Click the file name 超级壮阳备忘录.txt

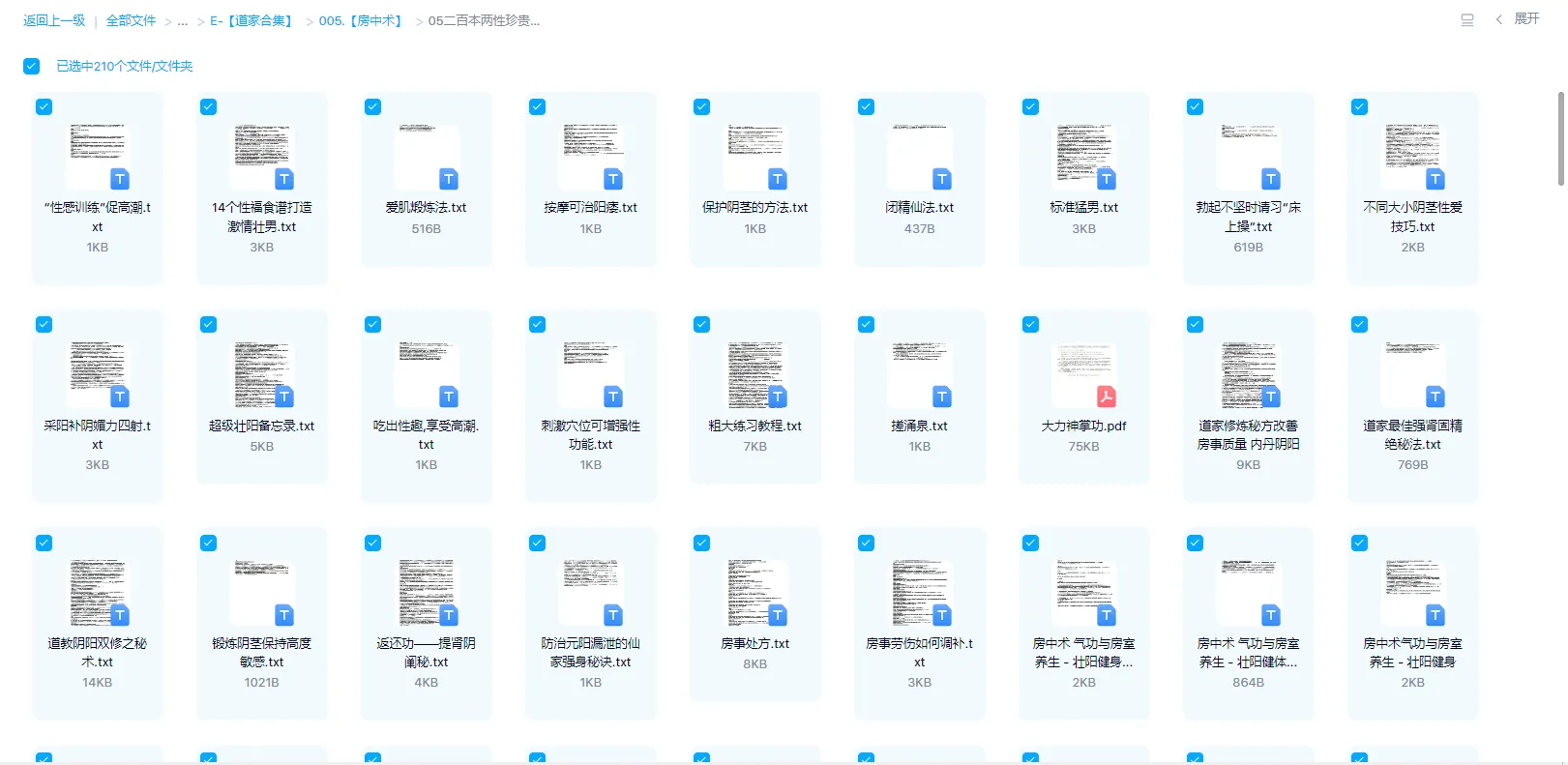[261, 426]
